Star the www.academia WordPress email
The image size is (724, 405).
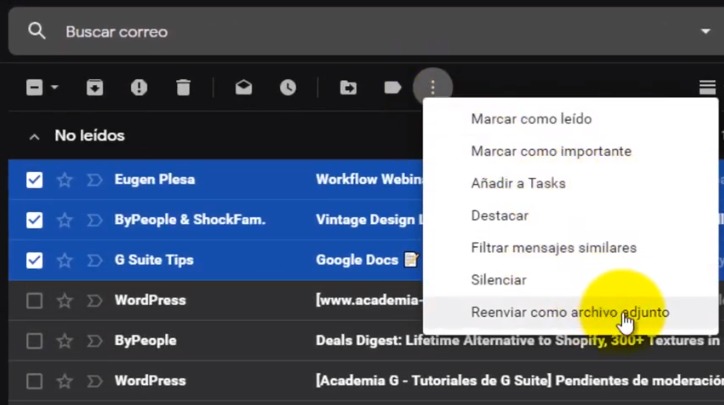point(65,301)
